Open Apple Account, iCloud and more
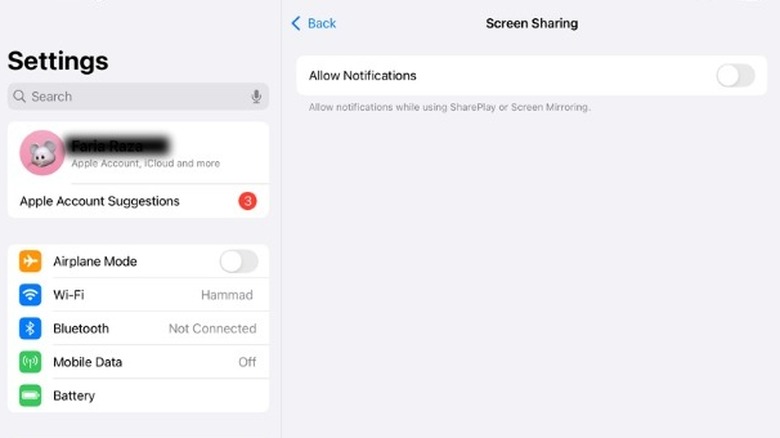 146,163
